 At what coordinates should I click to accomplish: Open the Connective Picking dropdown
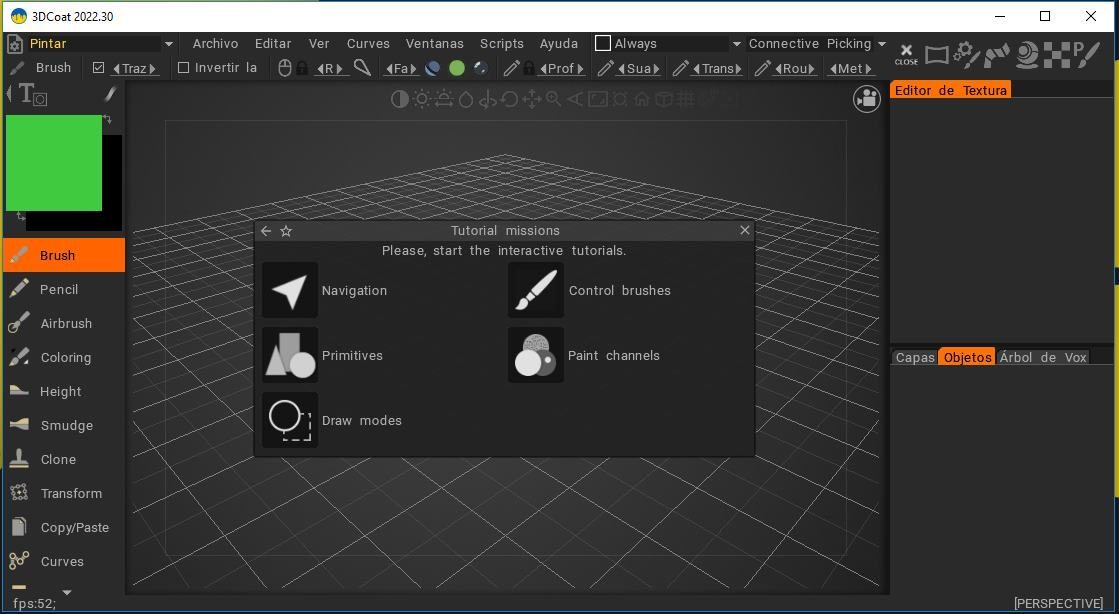coord(881,44)
